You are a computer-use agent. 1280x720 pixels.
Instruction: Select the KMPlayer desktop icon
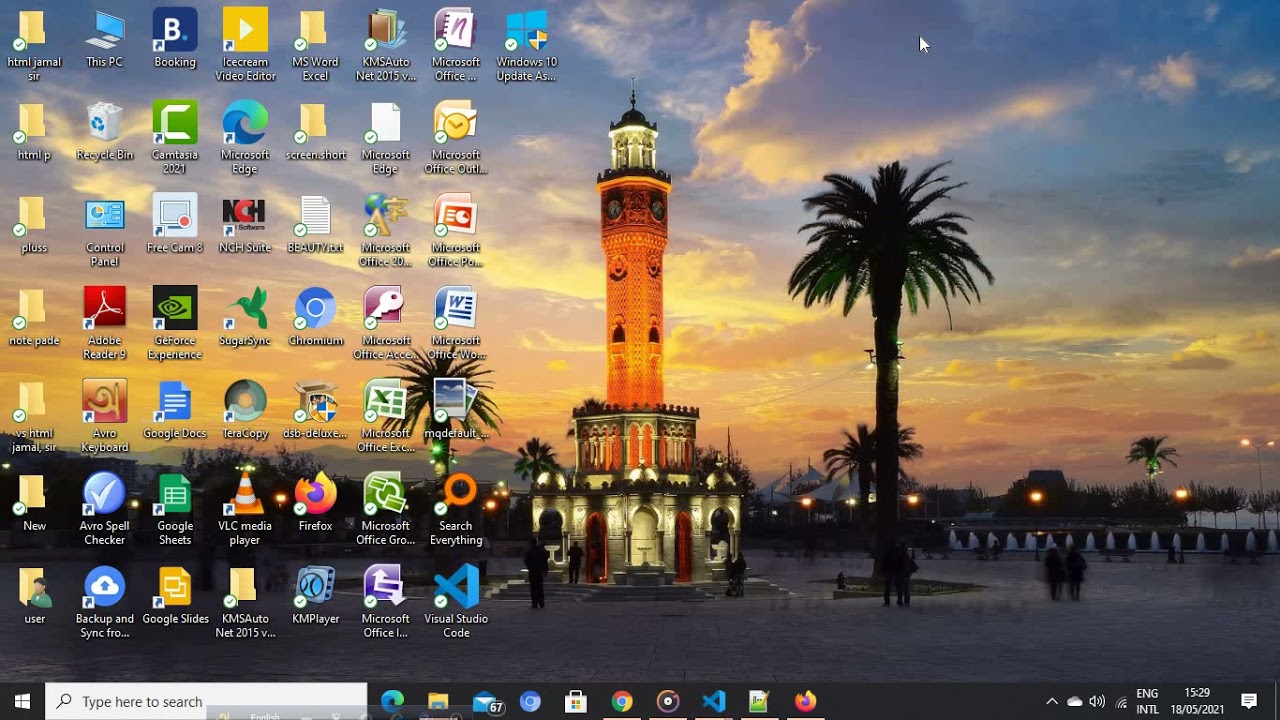pyautogui.click(x=315, y=596)
